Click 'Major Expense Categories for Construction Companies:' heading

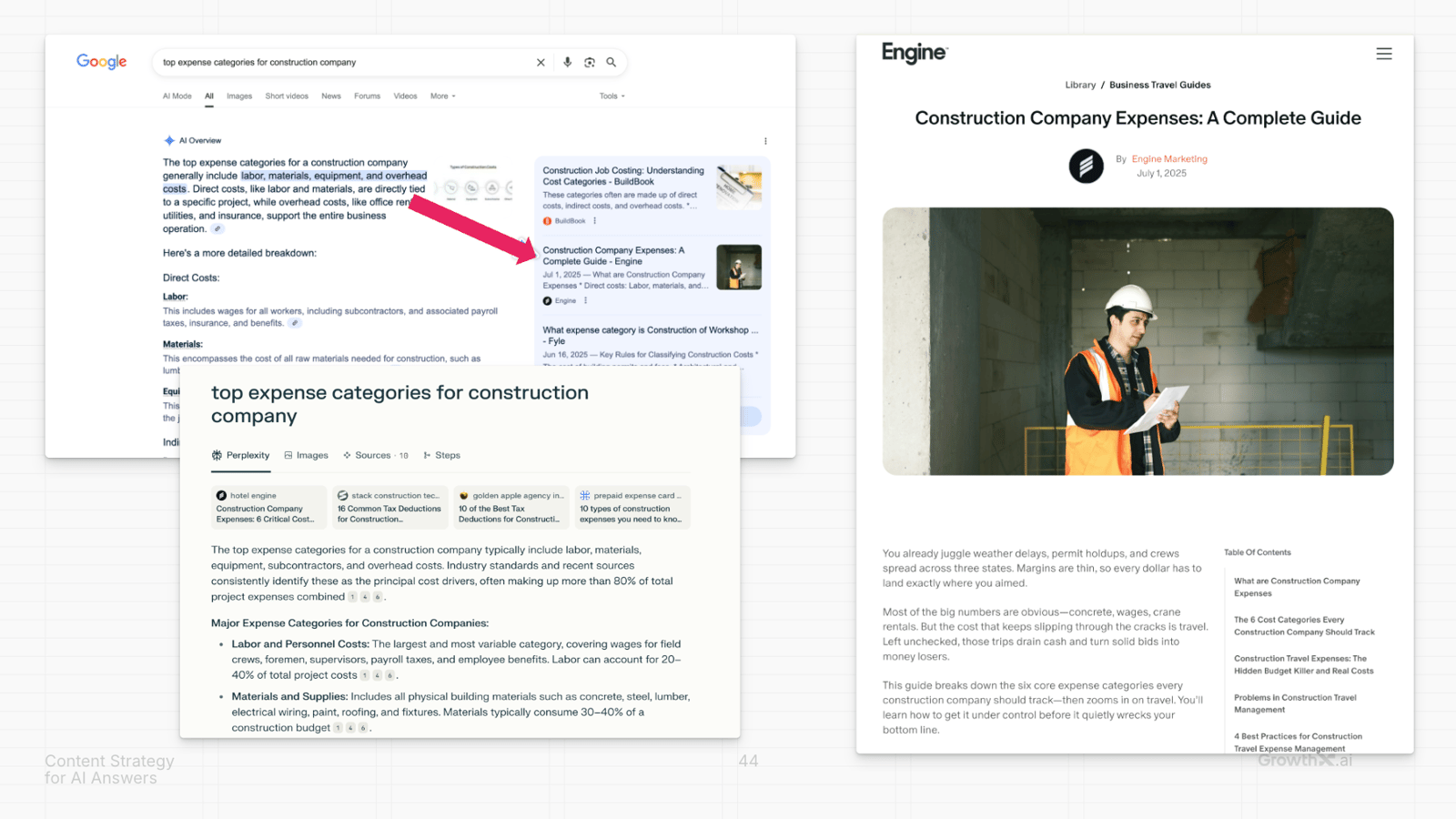[349, 623]
